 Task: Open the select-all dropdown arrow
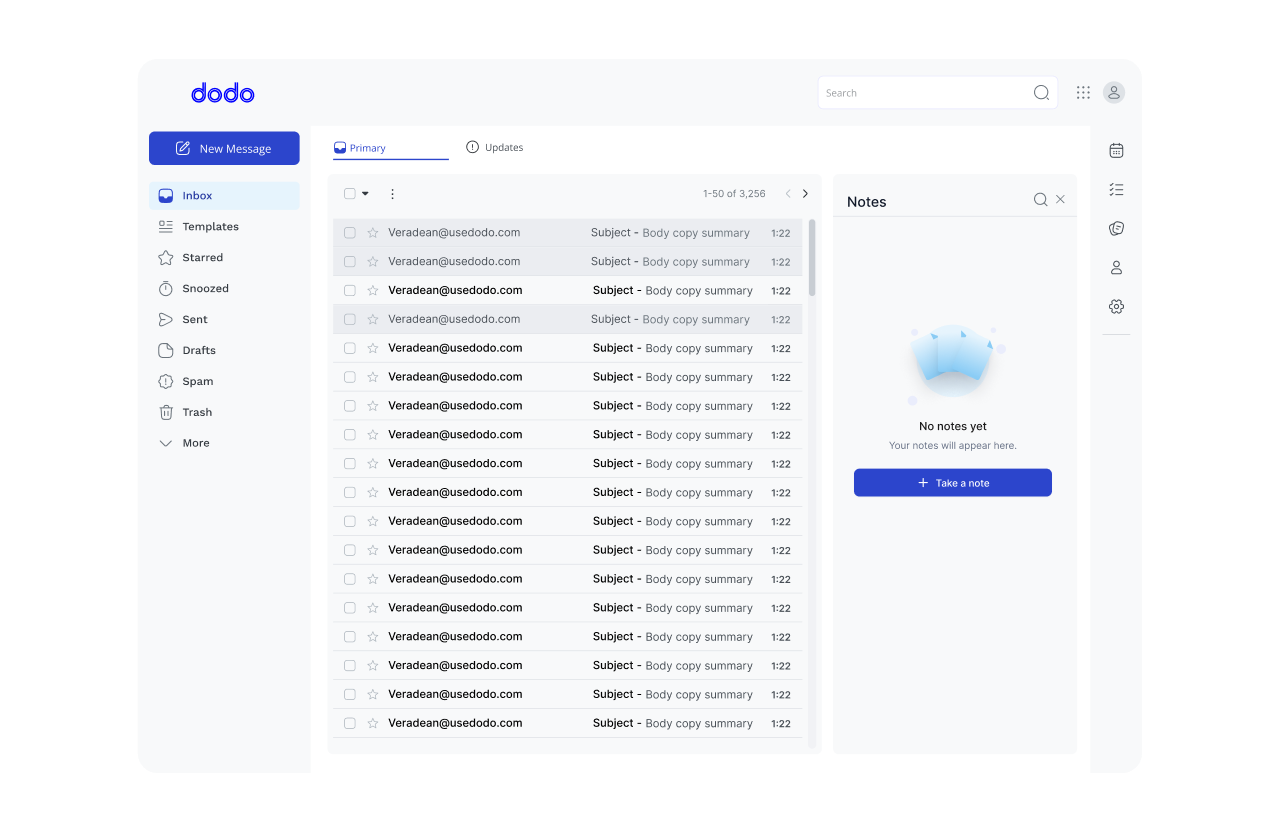click(x=365, y=194)
